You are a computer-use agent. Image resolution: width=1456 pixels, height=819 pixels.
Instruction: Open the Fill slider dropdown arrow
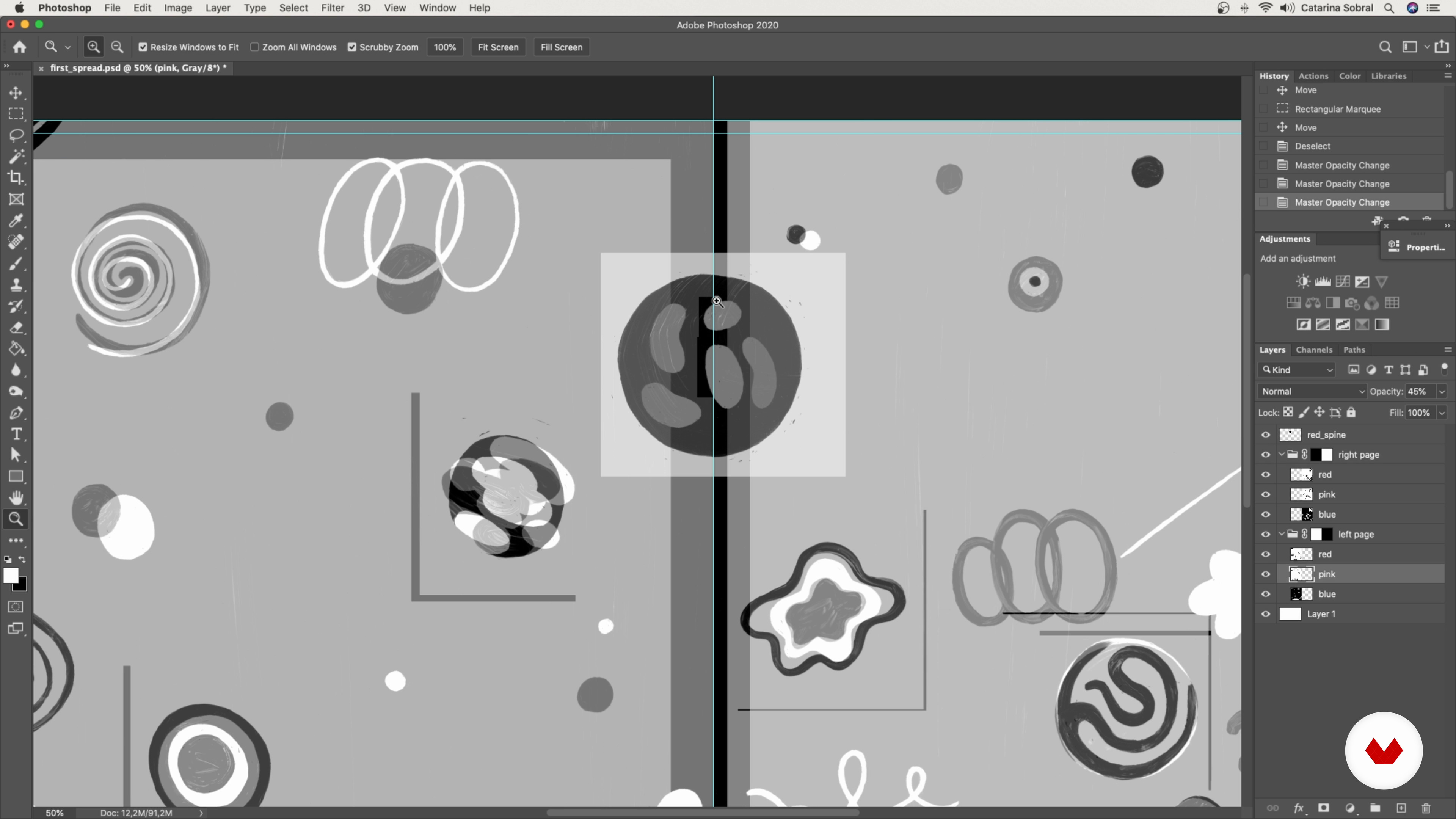click(1441, 413)
